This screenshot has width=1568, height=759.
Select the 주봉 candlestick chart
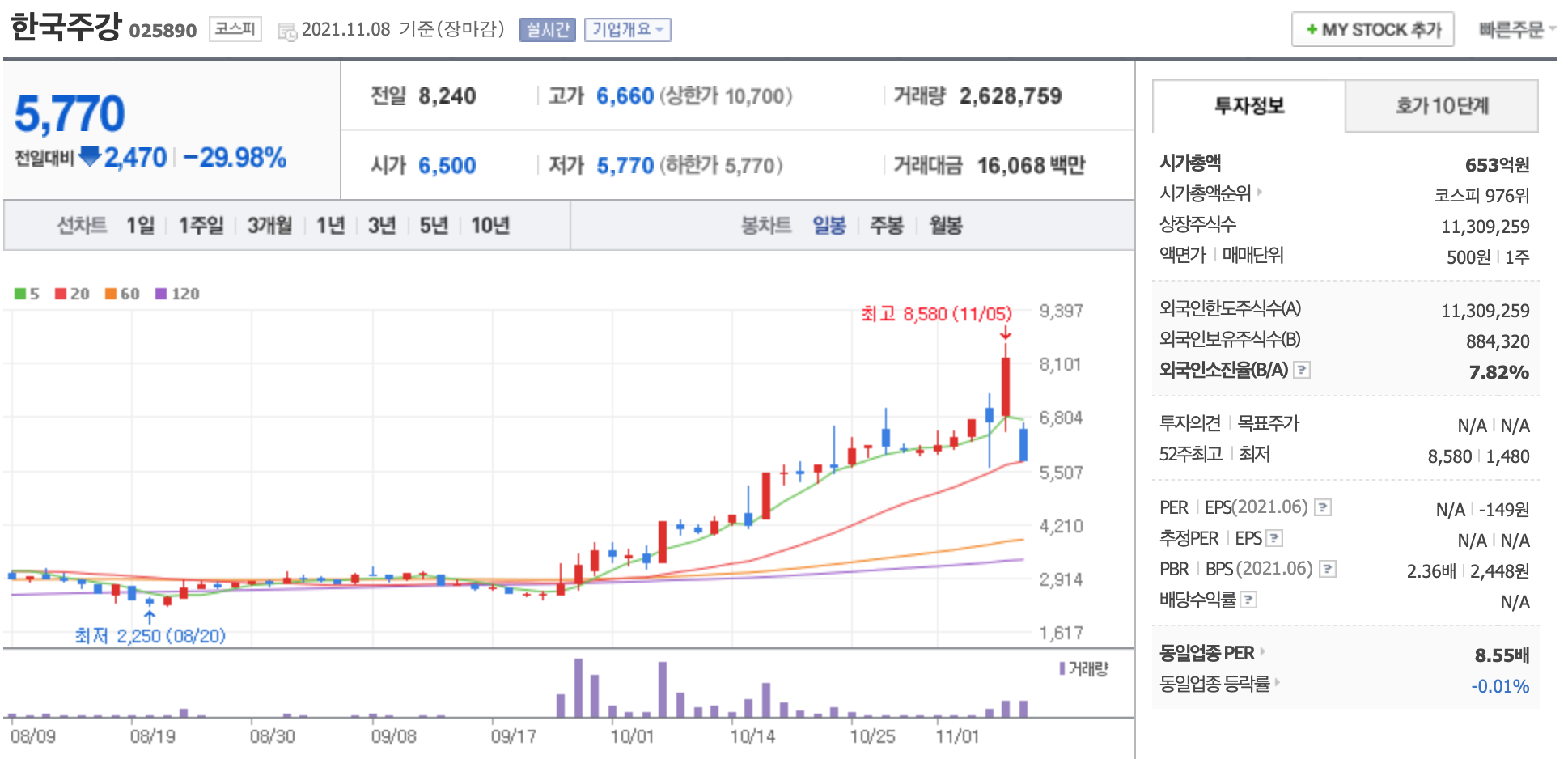(886, 225)
